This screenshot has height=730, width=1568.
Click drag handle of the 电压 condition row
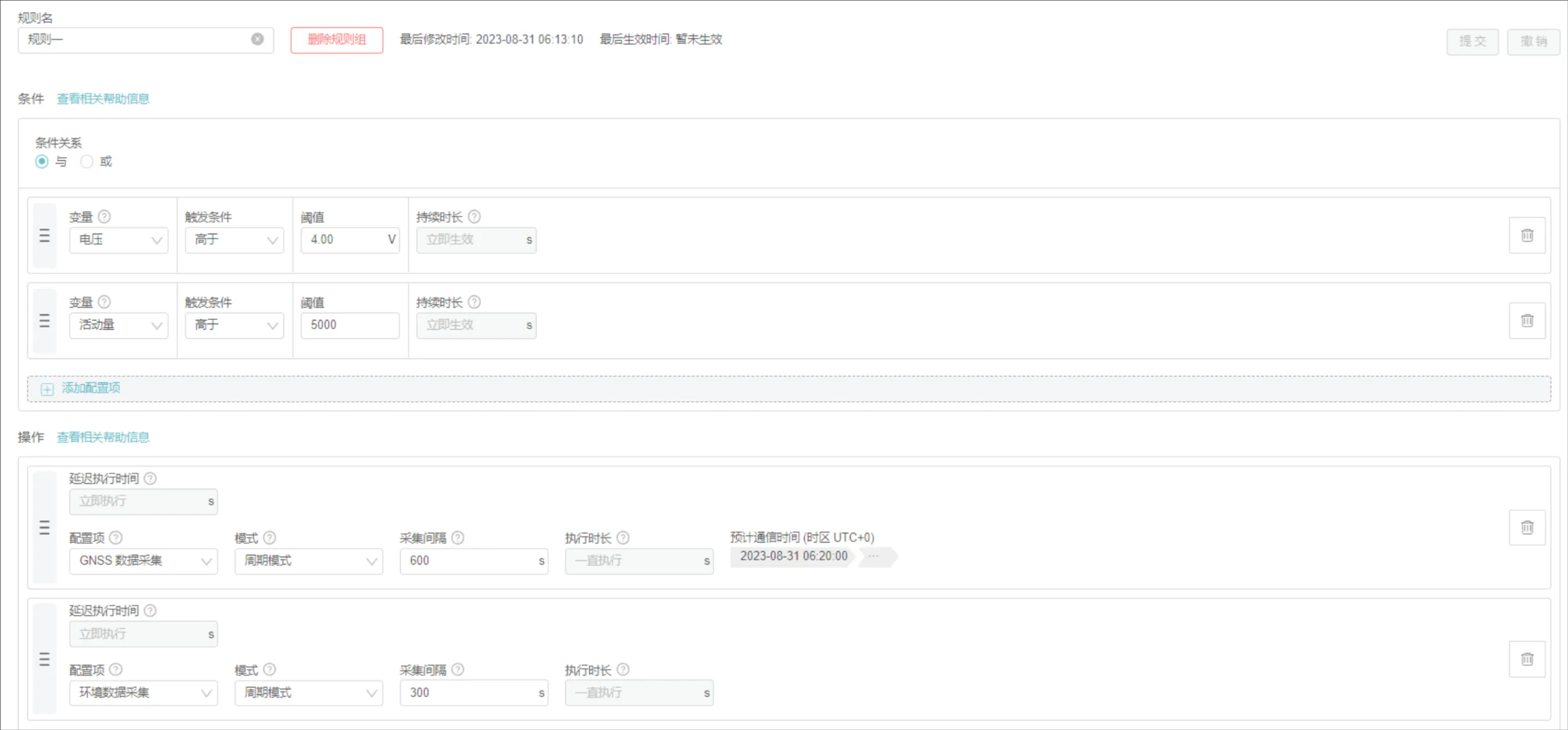(x=45, y=236)
